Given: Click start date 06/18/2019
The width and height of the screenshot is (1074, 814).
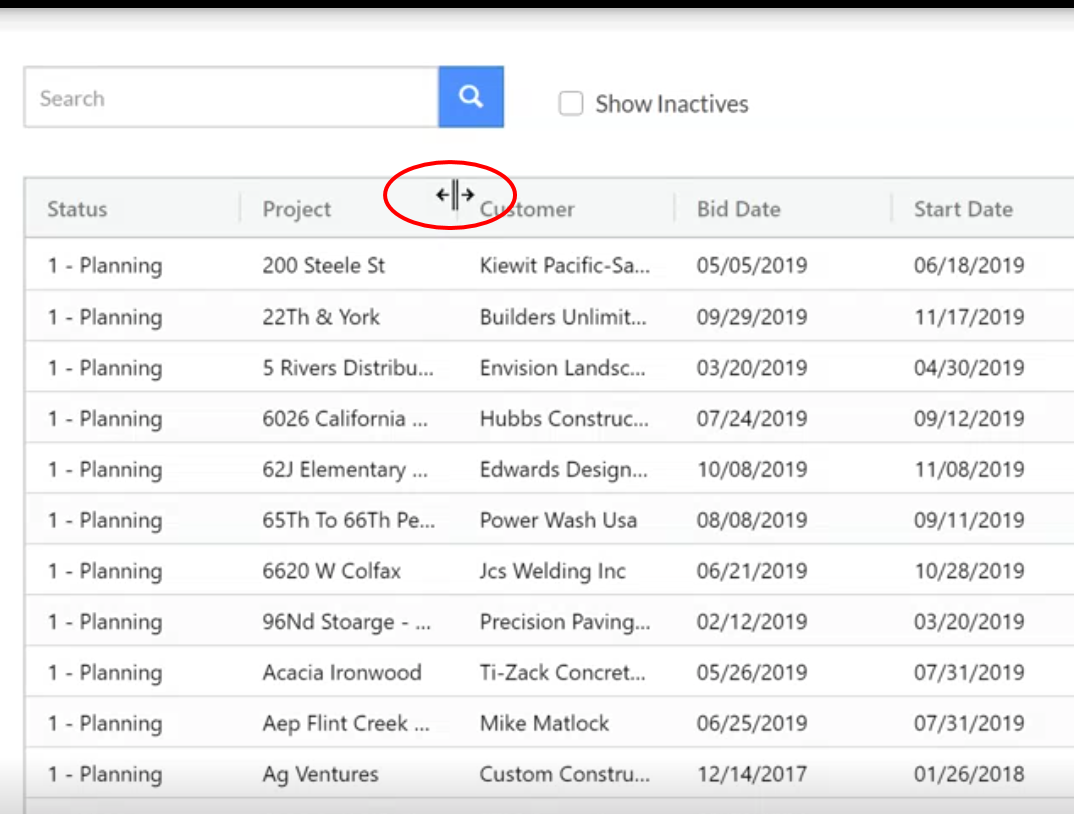Looking at the screenshot, I should (x=969, y=265).
